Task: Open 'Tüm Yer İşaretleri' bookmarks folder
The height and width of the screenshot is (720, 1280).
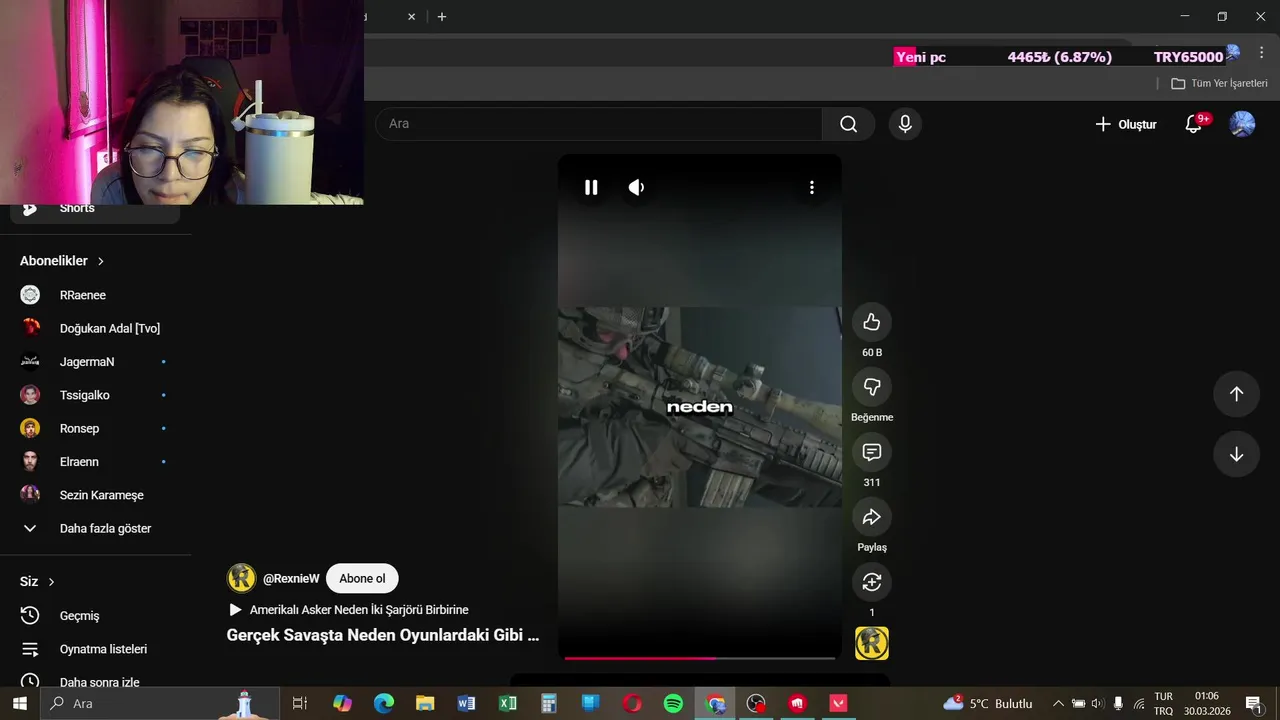Action: click(x=1219, y=83)
